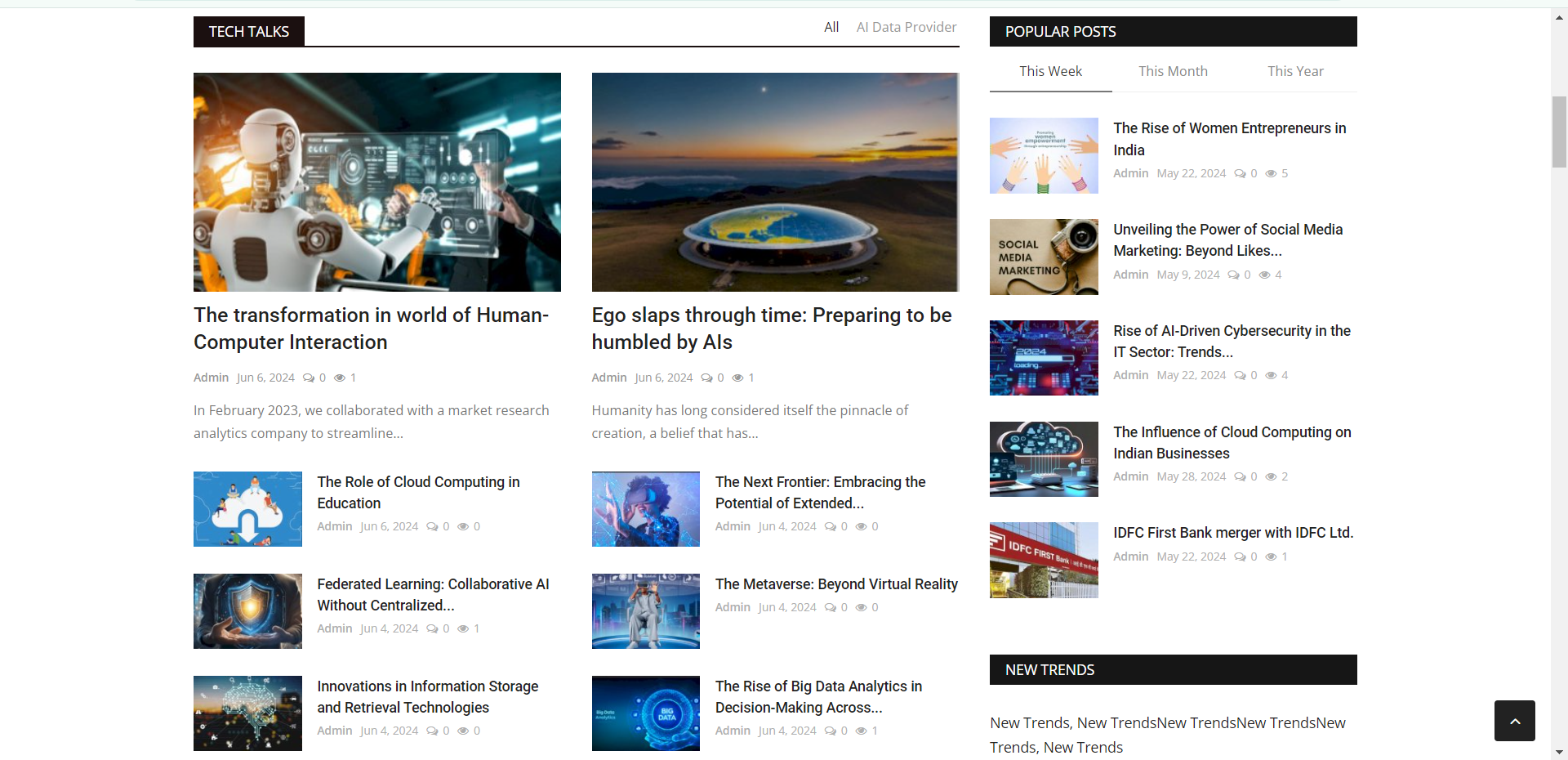
Task: Click the cloud computing education thumbnail
Action: pos(247,509)
